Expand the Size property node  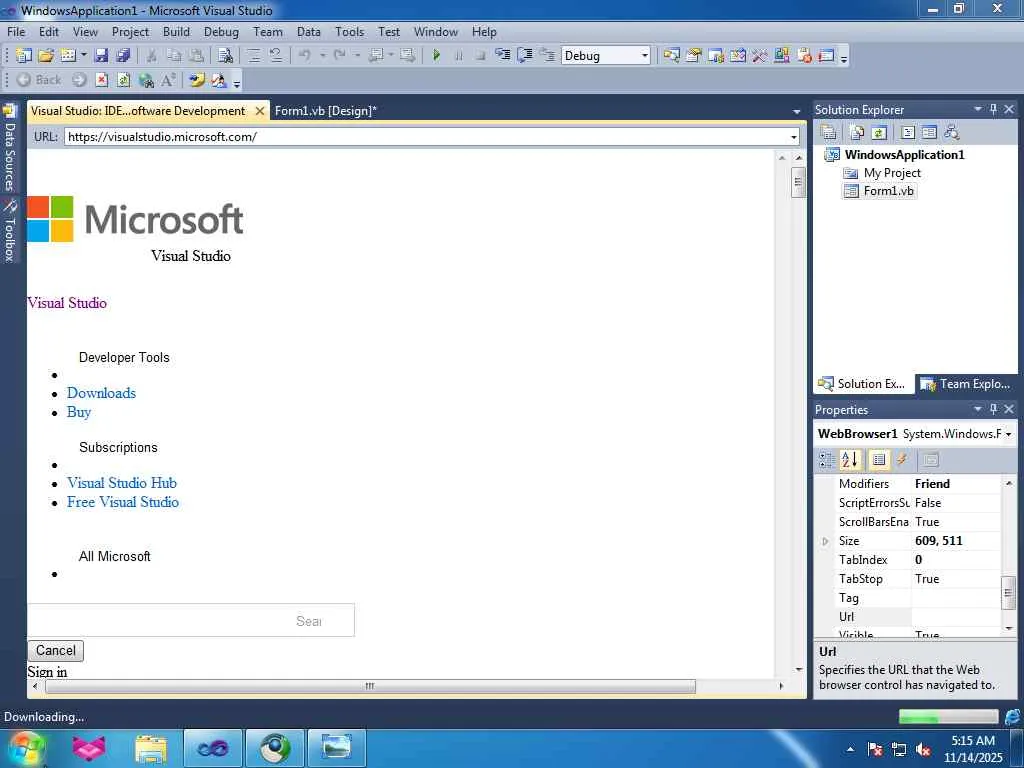[x=825, y=541]
